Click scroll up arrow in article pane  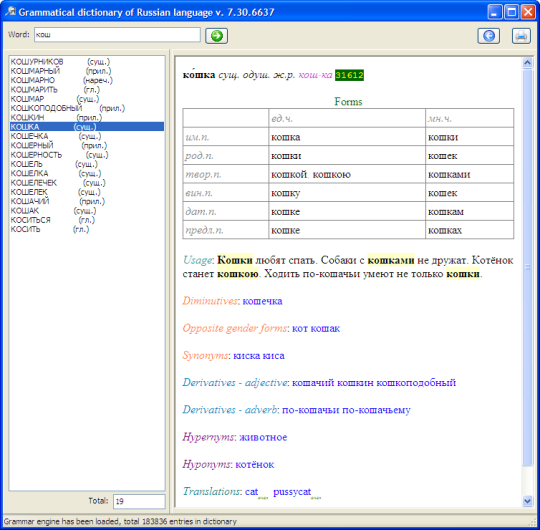pos(527,63)
